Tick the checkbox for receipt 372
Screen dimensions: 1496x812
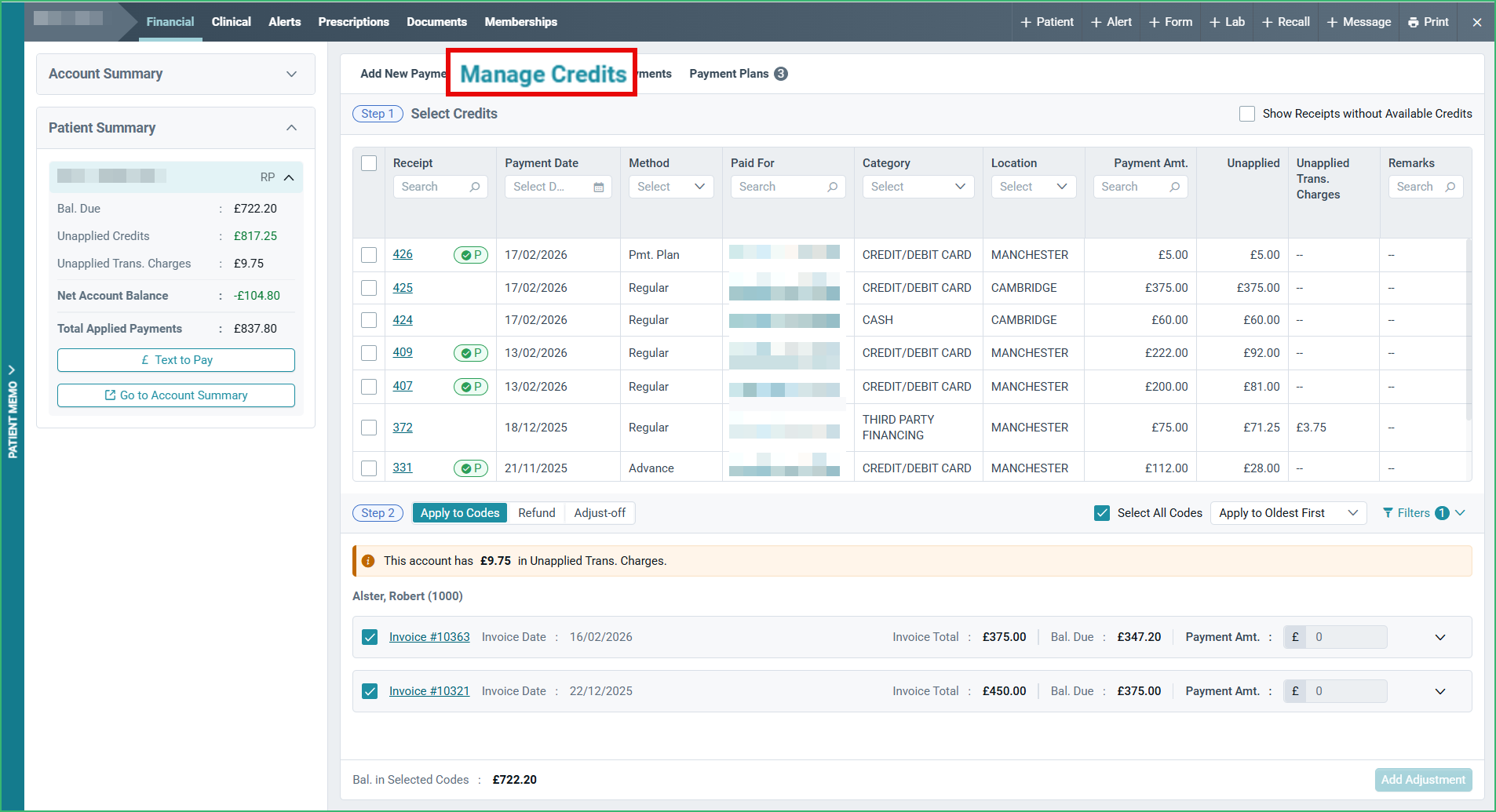click(x=369, y=428)
